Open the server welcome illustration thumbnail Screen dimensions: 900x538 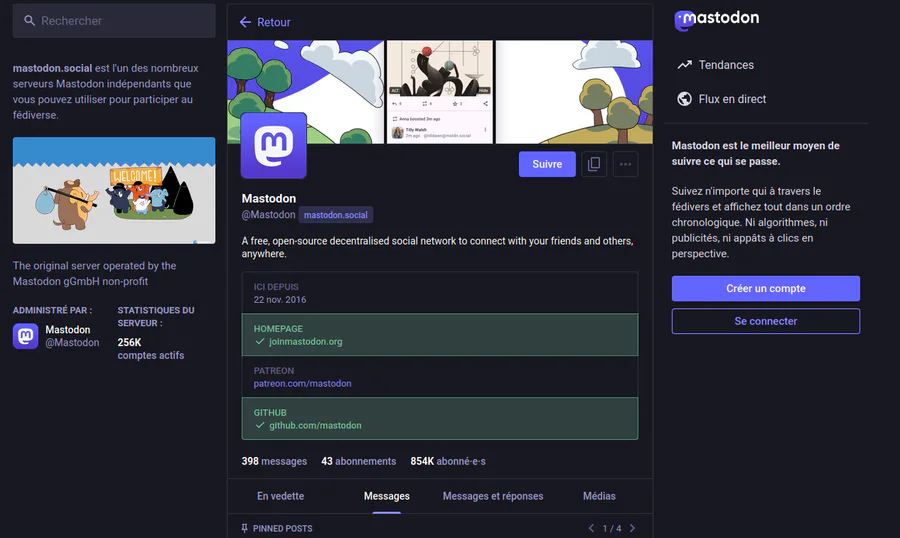114,190
